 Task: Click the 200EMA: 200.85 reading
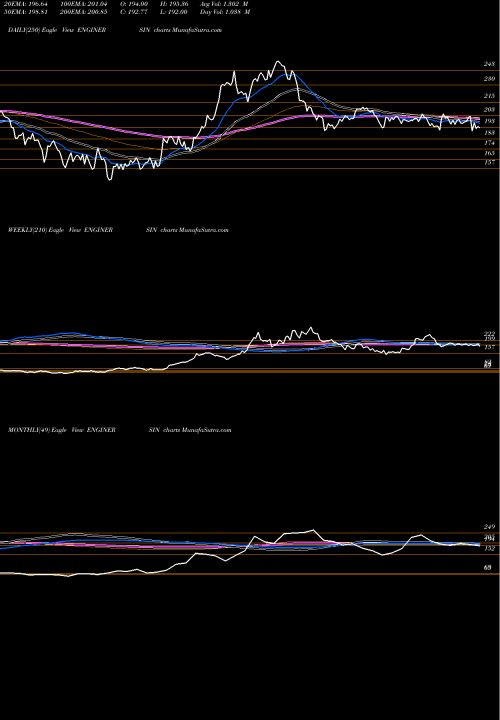point(86,12)
